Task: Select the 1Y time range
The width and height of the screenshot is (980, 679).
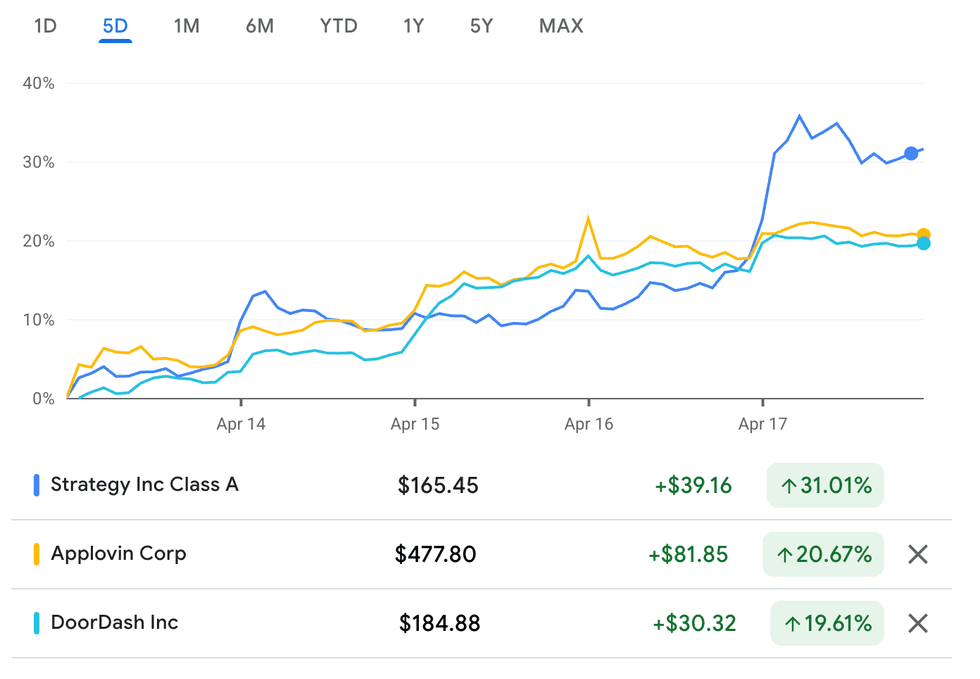Action: coord(414,27)
